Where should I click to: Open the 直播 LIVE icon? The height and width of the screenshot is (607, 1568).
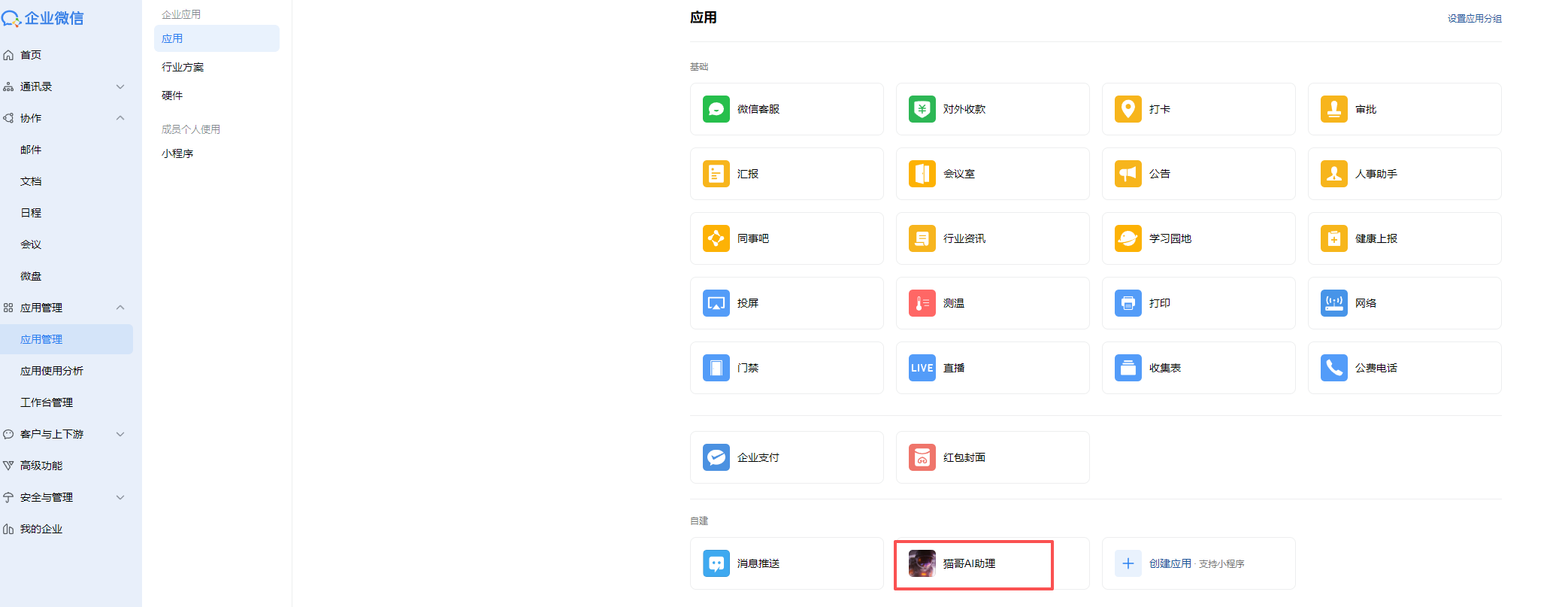click(x=922, y=368)
